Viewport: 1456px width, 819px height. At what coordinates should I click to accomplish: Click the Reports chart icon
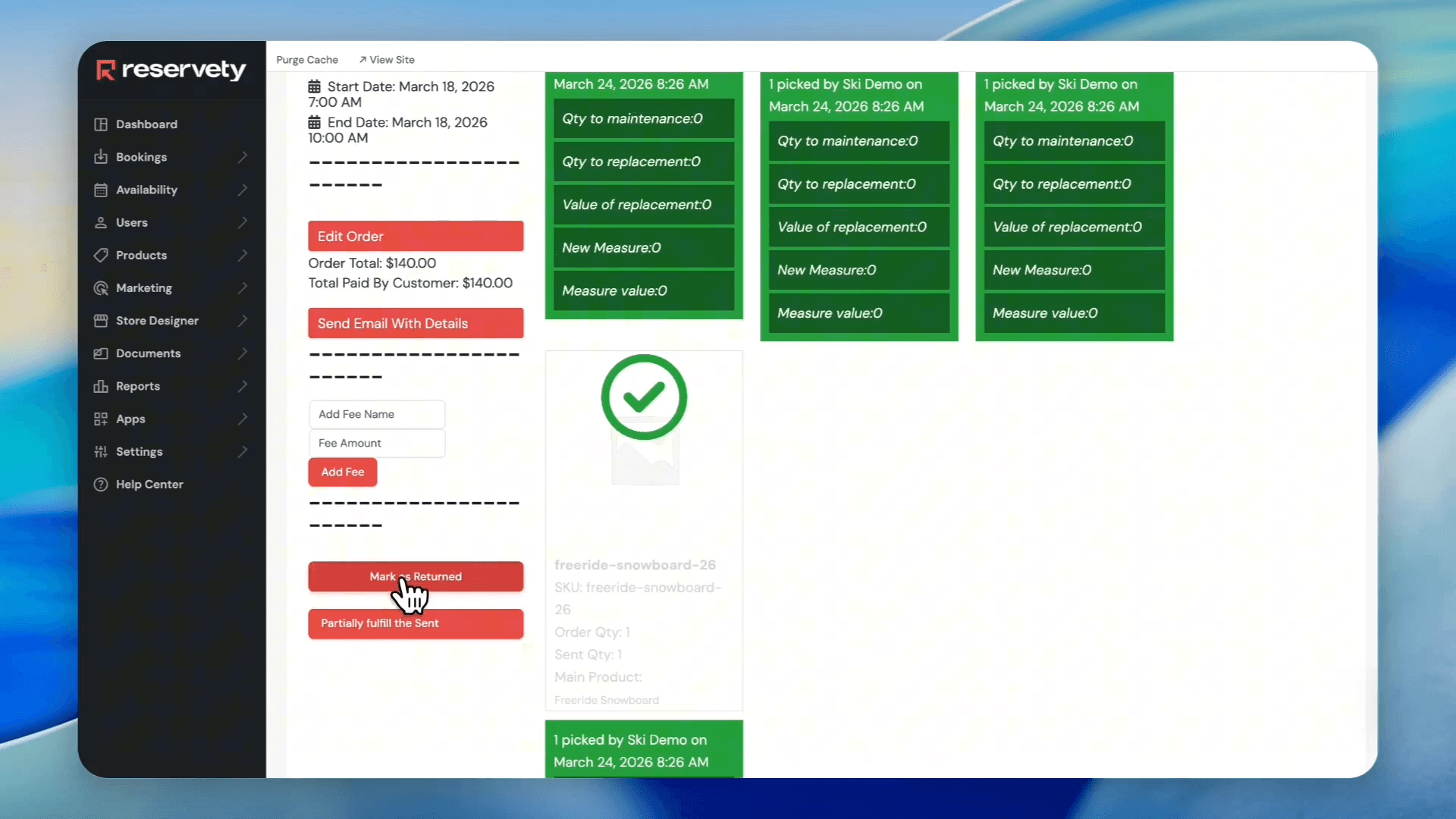pos(101,386)
